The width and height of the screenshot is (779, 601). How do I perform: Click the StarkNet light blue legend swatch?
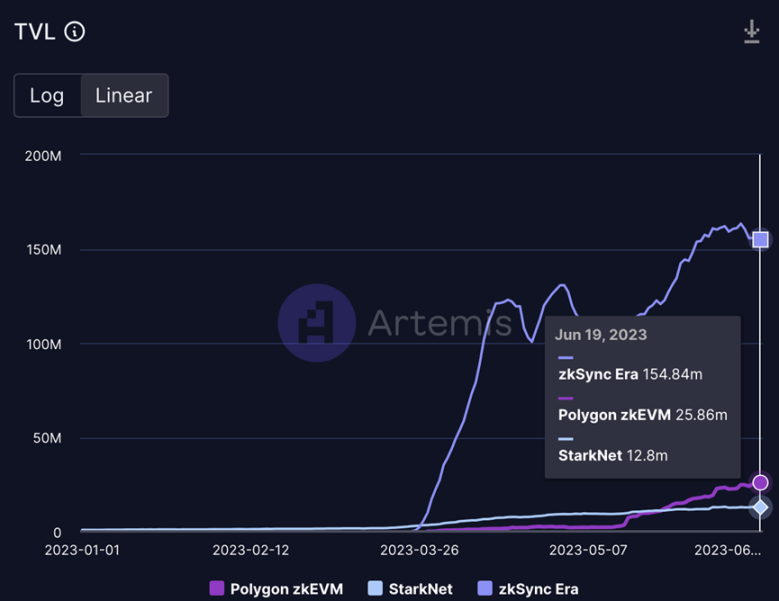[375, 589]
